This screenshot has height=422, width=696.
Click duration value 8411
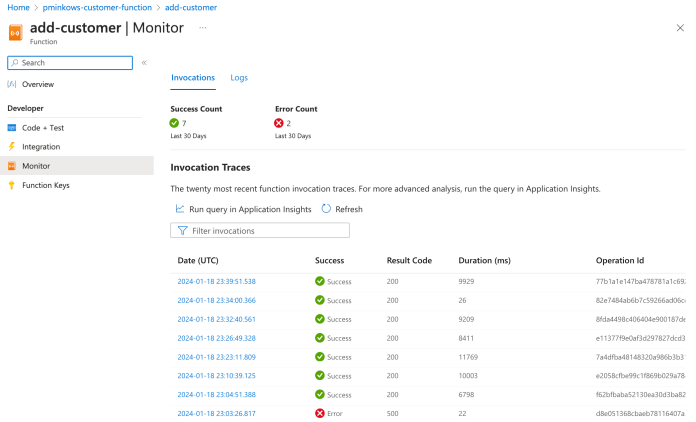coord(466,338)
